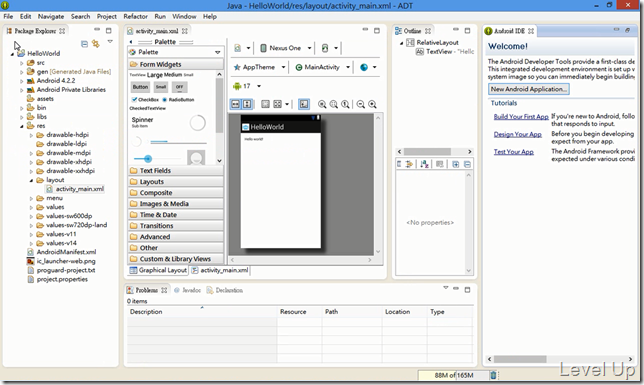This screenshot has height=385, width=644.
Task: Click the zoom in magnifier
Action: (372, 104)
